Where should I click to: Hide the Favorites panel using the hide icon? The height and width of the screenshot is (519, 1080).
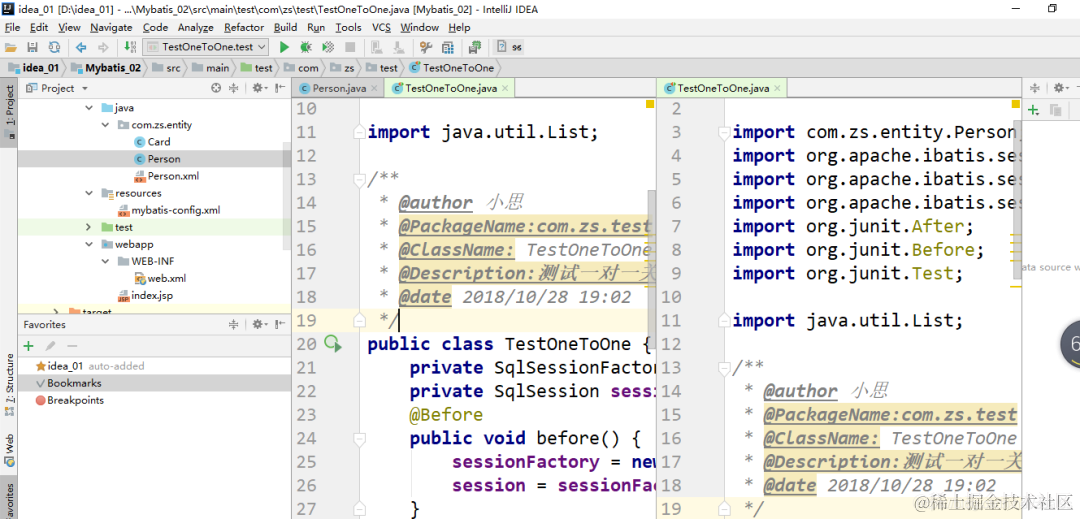pyautogui.click(x=280, y=324)
